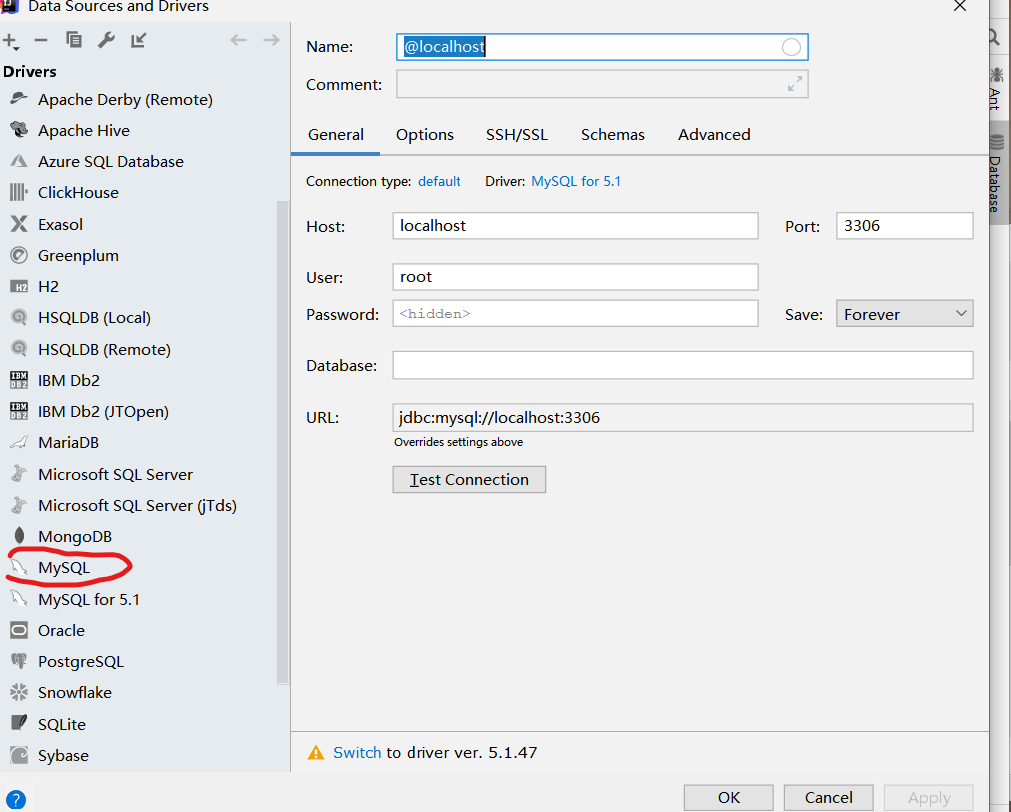Viewport: 1011px width, 812px height.
Task: Click the OK button
Action: [729, 798]
